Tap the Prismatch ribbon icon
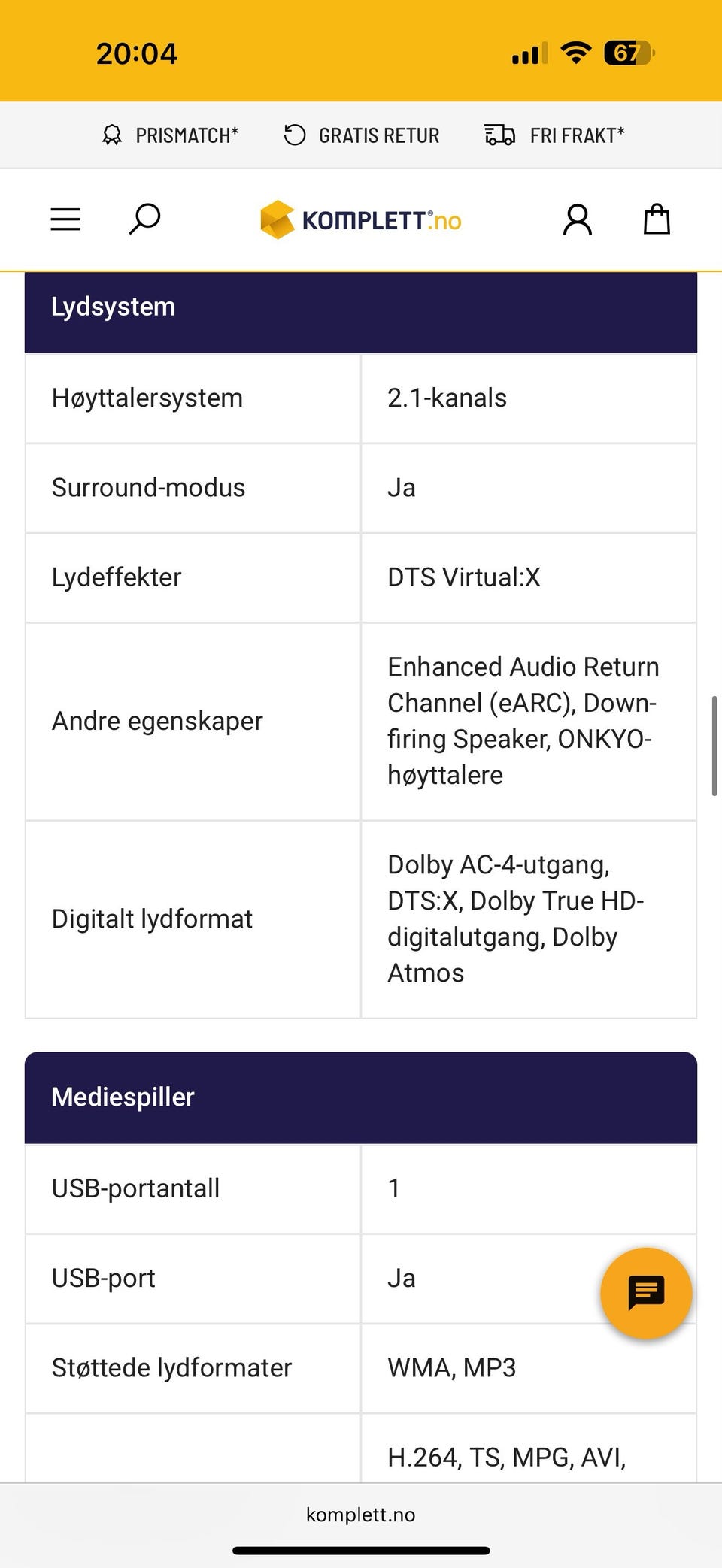 (112, 135)
